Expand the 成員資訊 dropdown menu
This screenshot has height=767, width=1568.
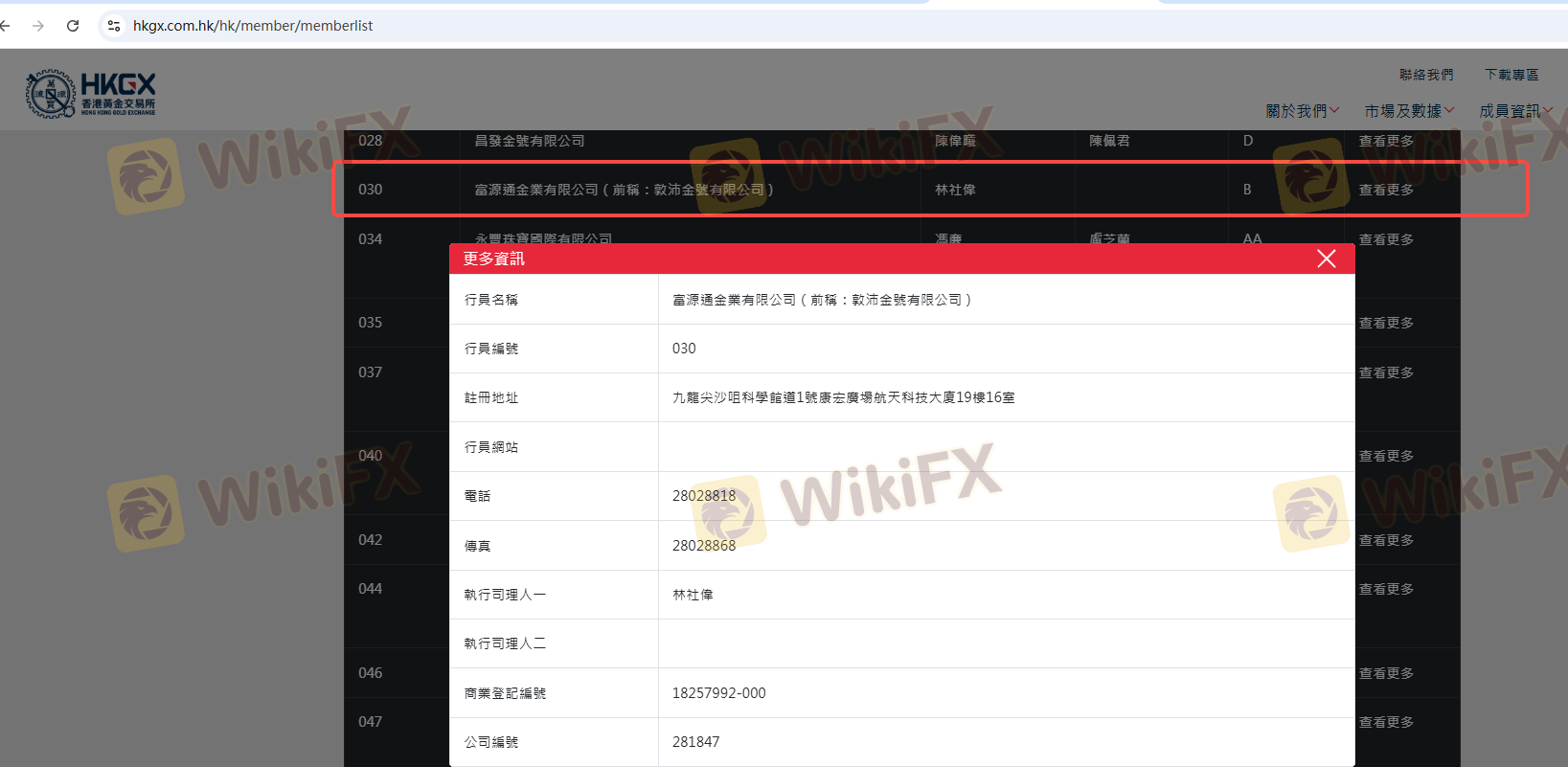coord(1515,111)
